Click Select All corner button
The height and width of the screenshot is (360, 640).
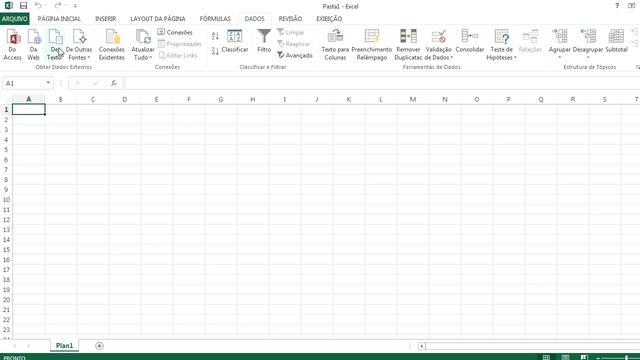point(6,99)
